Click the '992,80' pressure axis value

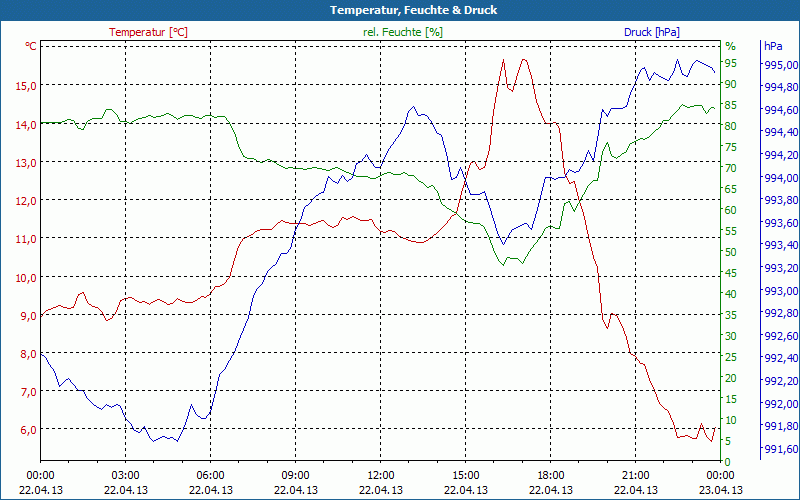(781, 313)
